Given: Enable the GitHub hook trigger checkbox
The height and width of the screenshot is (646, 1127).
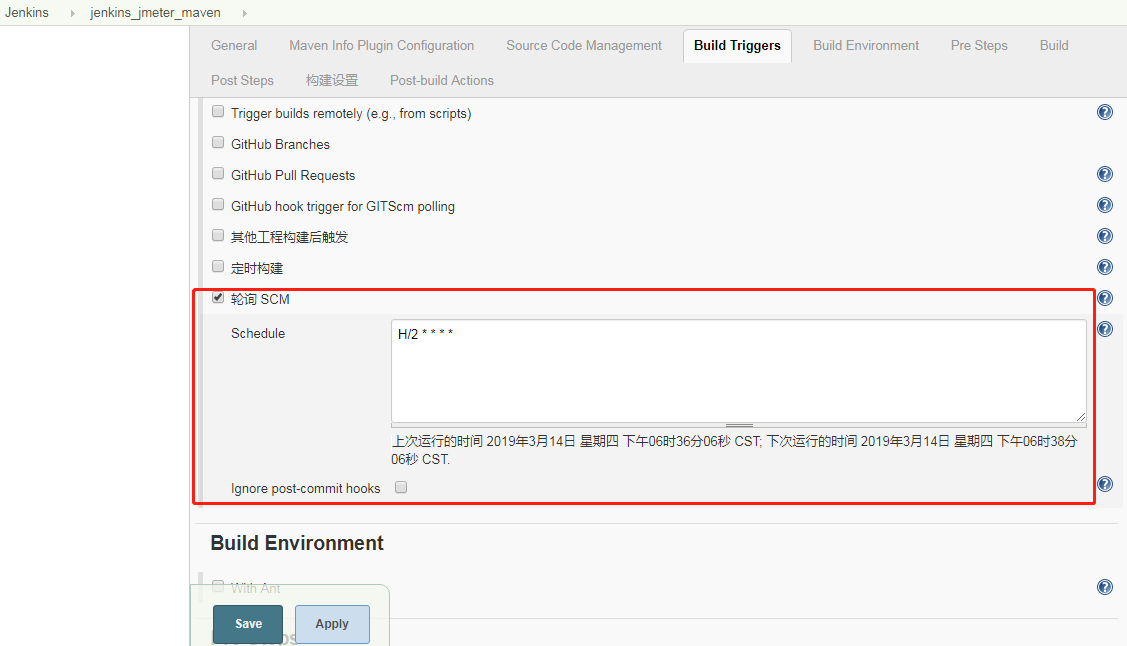Looking at the screenshot, I should coord(217,204).
